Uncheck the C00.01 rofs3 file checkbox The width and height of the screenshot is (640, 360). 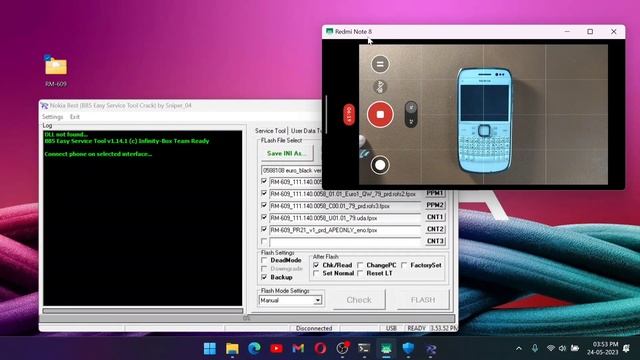[x=264, y=205]
